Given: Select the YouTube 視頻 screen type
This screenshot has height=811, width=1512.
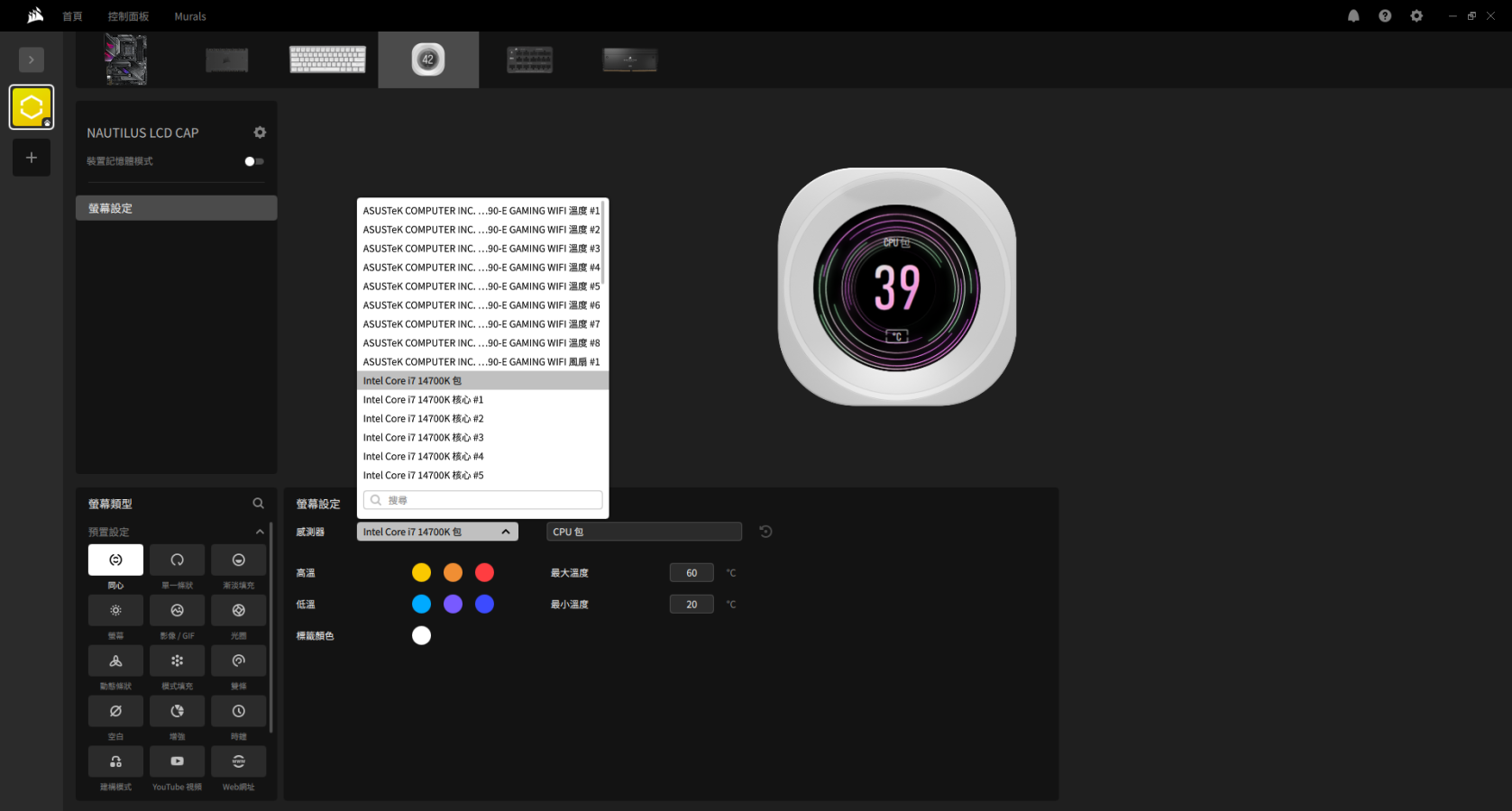Looking at the screenshot, I should point(177,761).
